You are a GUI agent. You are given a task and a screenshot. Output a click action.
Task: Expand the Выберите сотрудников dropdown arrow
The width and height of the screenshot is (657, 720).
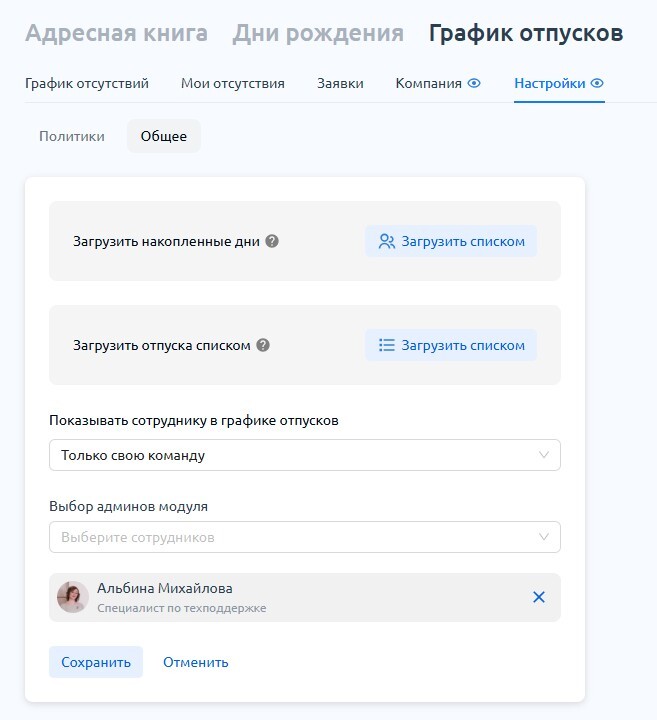(544, 537)
